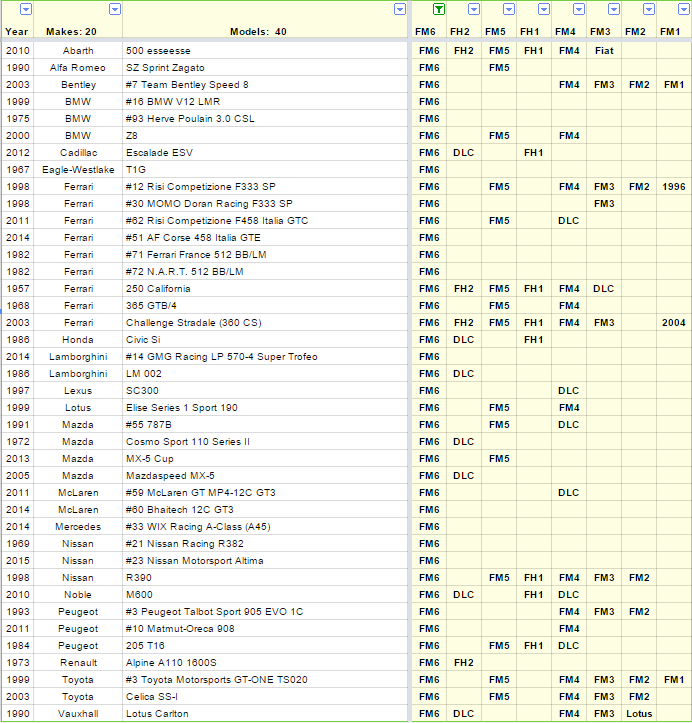The width and height of the screenshot is (692, 723).
Task: Select the 'SZ Sprint Zagato' cell
Action: pos(265,68)
